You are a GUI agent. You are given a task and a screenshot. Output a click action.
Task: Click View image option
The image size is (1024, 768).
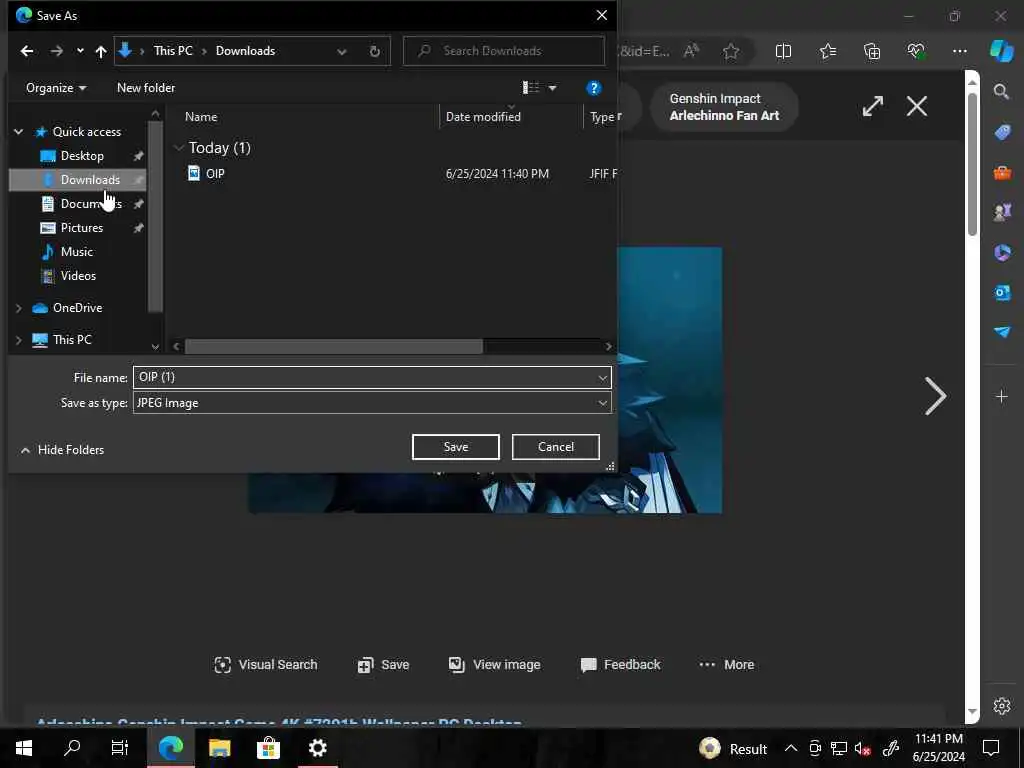tap(494, 665)
